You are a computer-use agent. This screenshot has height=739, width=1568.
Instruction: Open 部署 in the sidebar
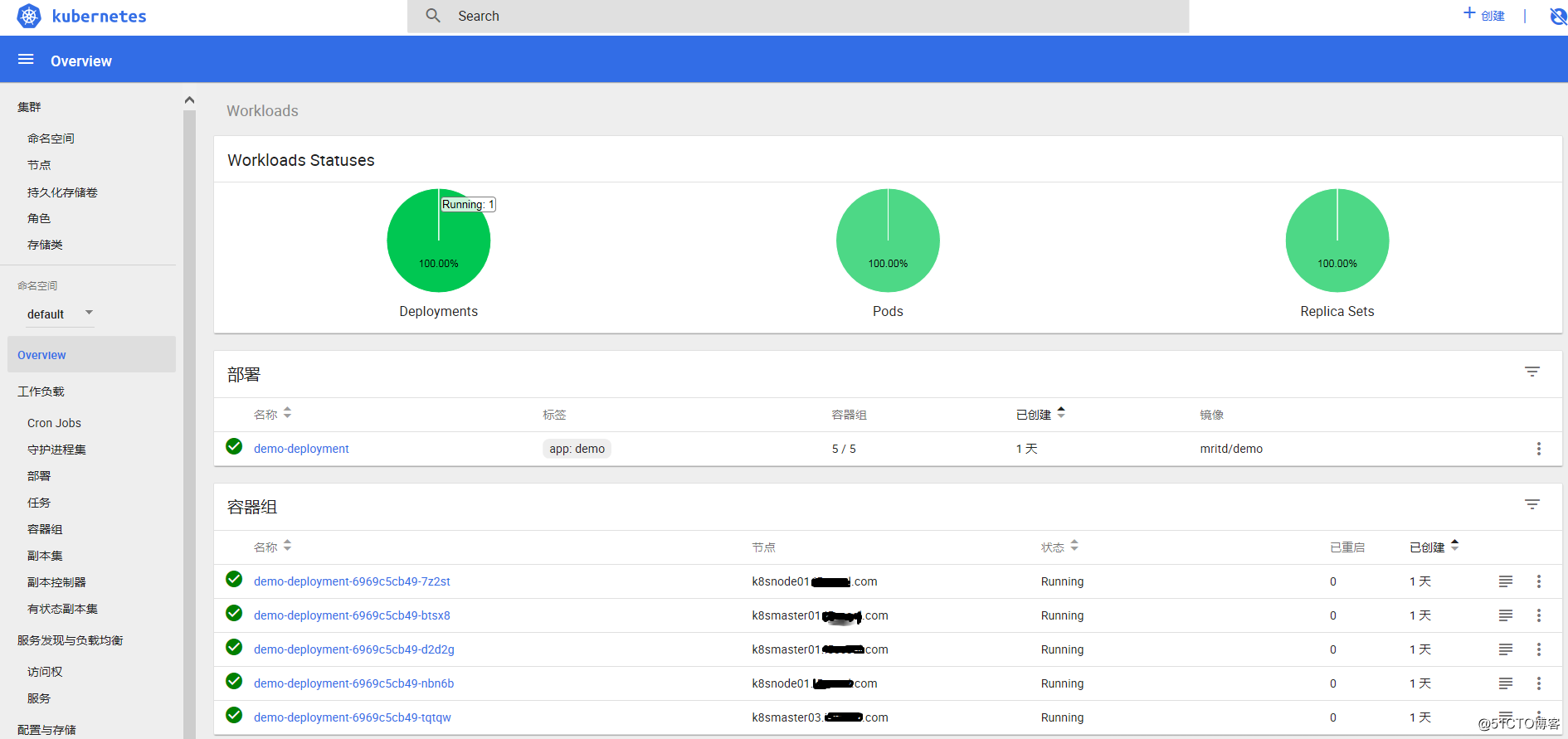(x=39, y=476)
